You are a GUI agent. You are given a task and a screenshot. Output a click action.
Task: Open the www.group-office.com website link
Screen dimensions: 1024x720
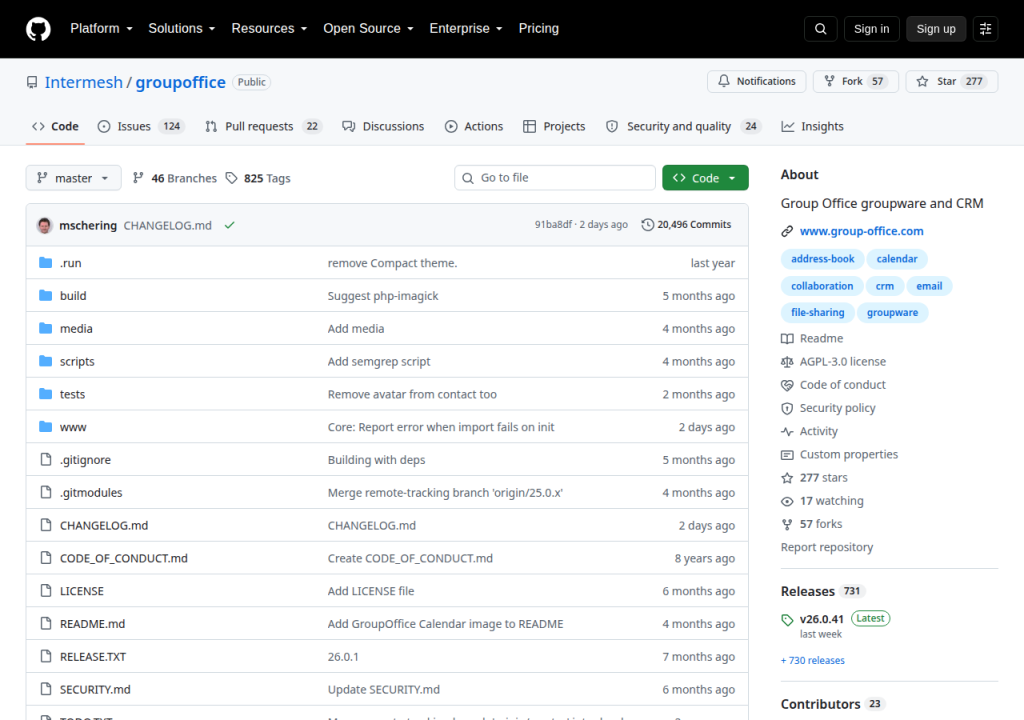[861, 231]
